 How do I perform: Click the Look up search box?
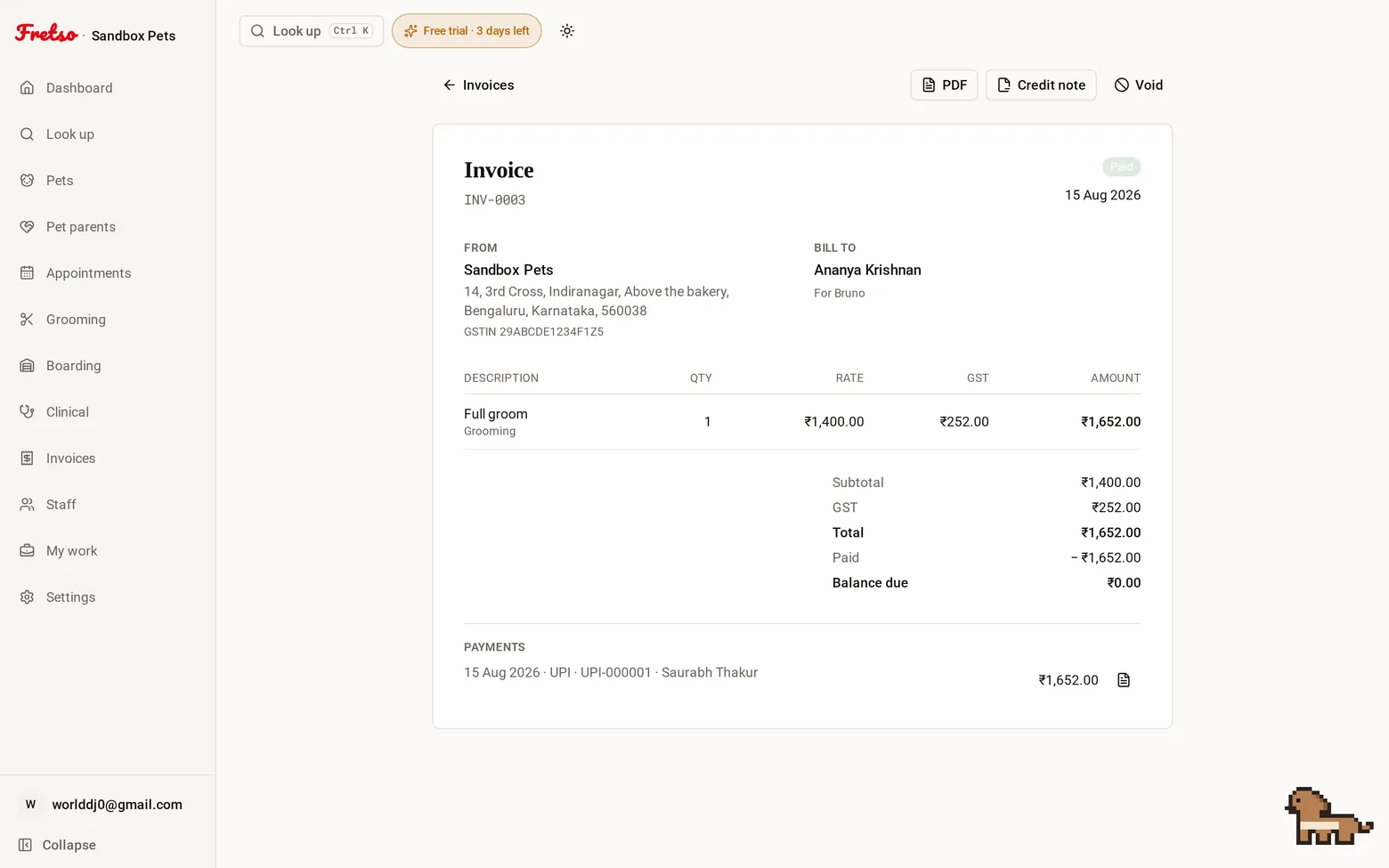pyautogui.click(x=311, y=31)
